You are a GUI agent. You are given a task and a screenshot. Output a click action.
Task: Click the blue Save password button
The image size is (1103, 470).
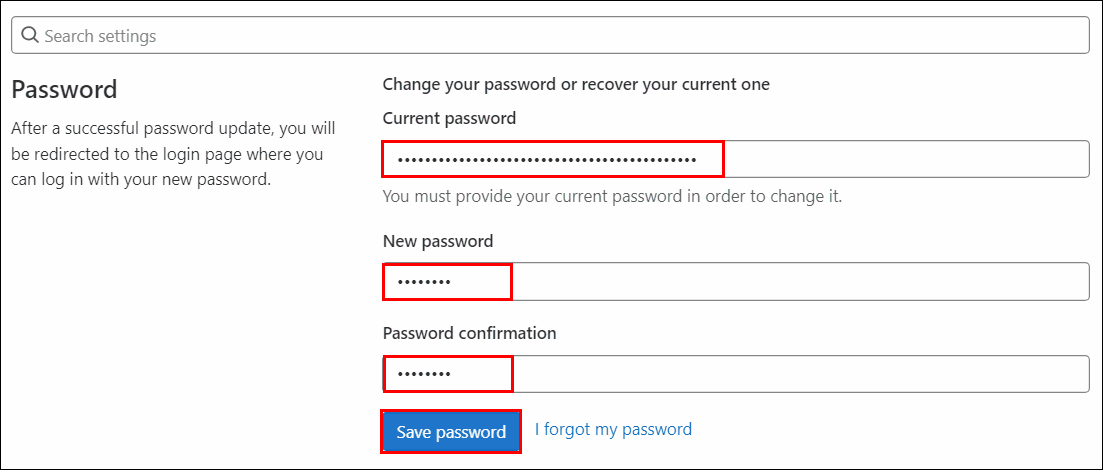click(451, 431)
